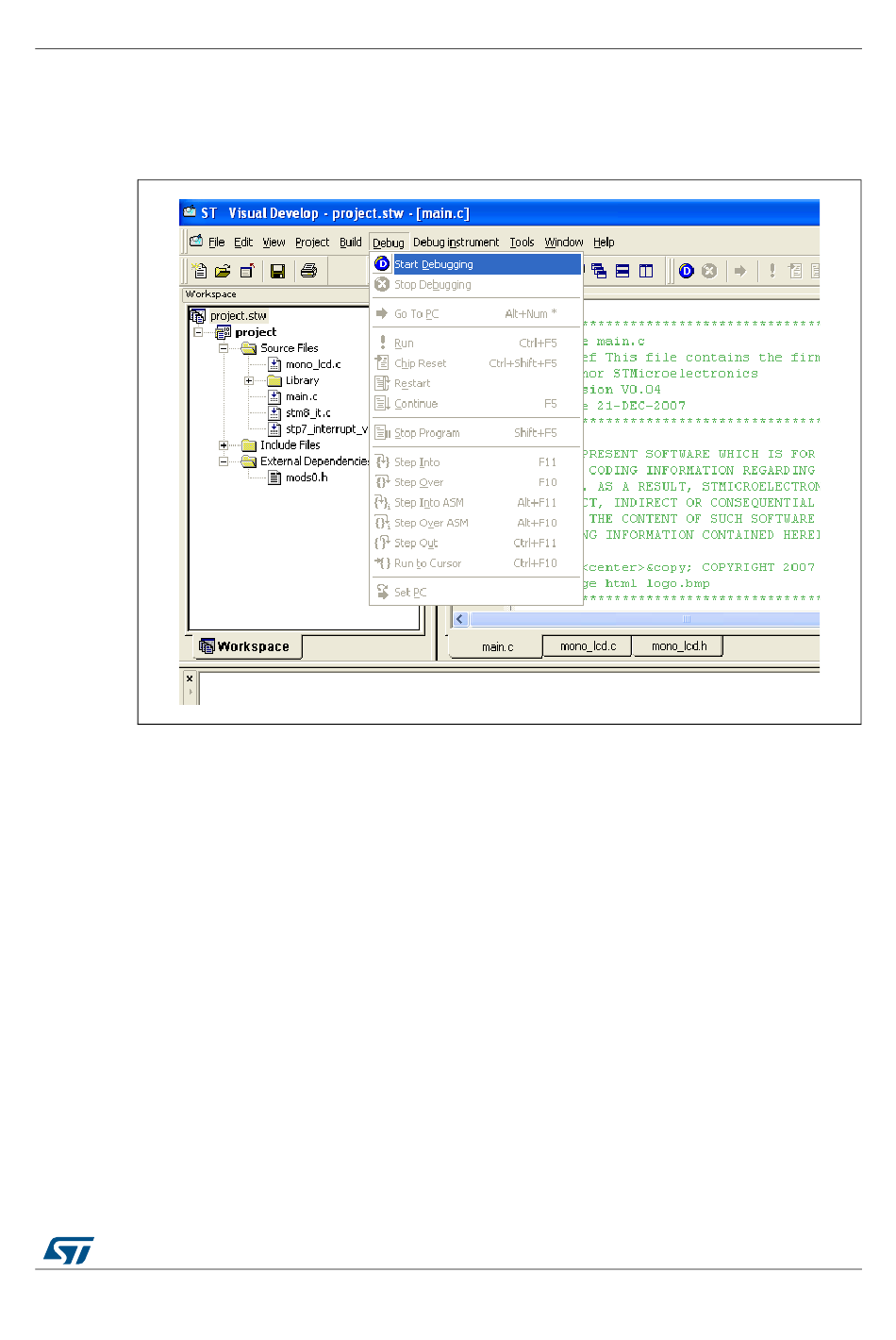Click the mono_lcd.c file icon in the tree
Viewport: 896px width, 1340px height.
pyautogui.click(x=274, y=364)
